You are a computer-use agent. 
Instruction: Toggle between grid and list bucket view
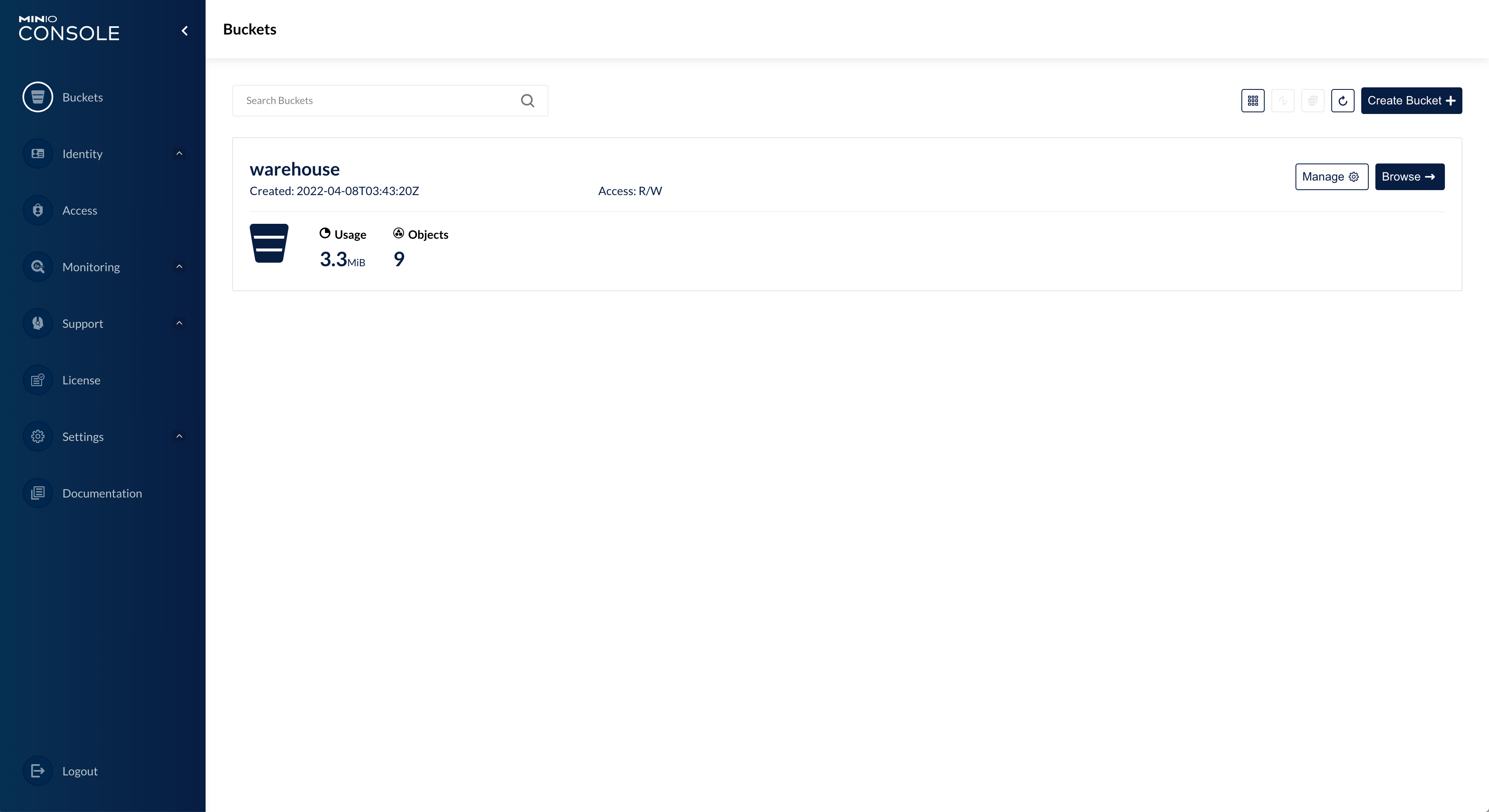pyautogui.click(x=1253, y=101)
